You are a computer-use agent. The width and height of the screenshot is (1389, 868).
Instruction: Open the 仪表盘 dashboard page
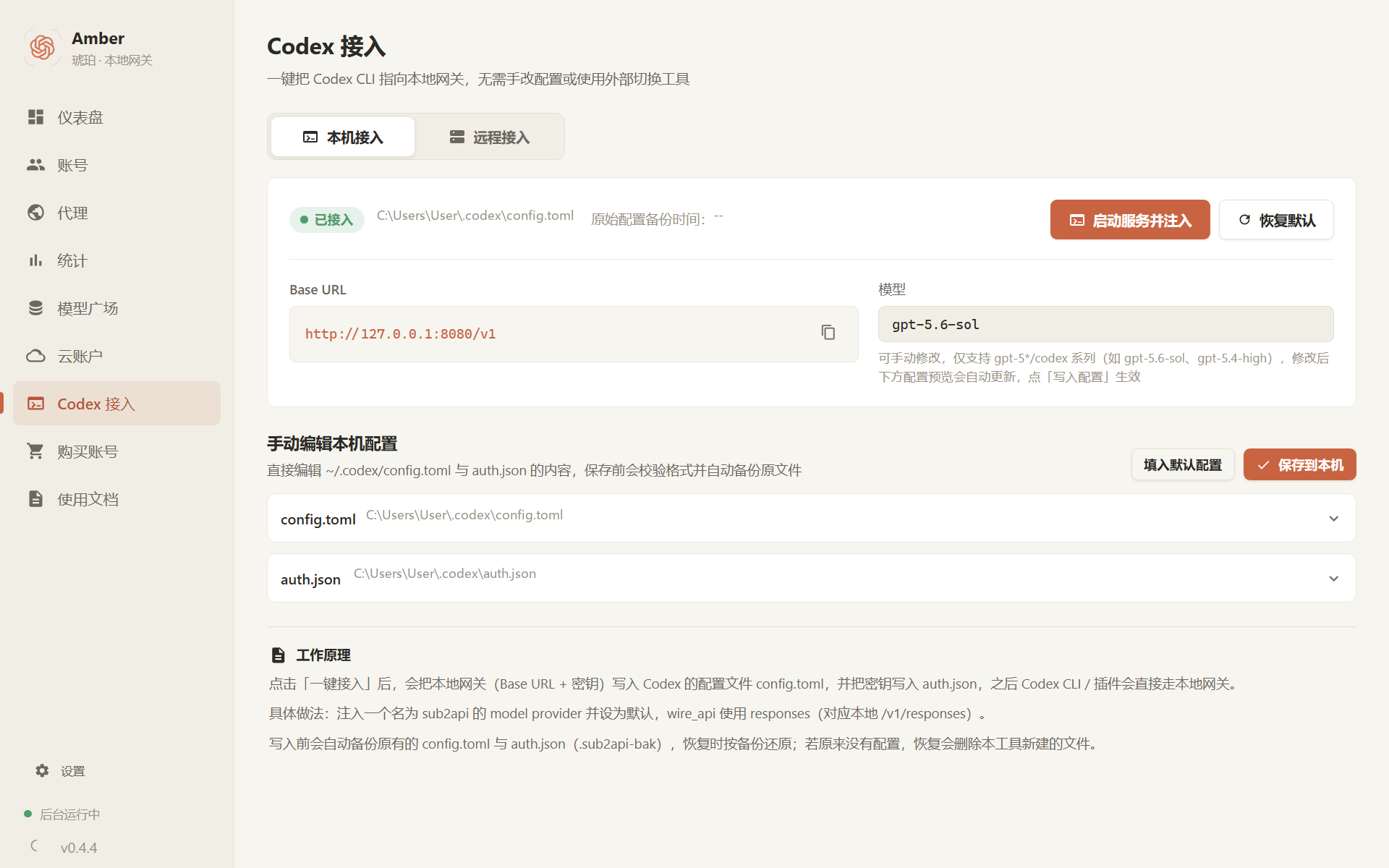coord(116,117)
